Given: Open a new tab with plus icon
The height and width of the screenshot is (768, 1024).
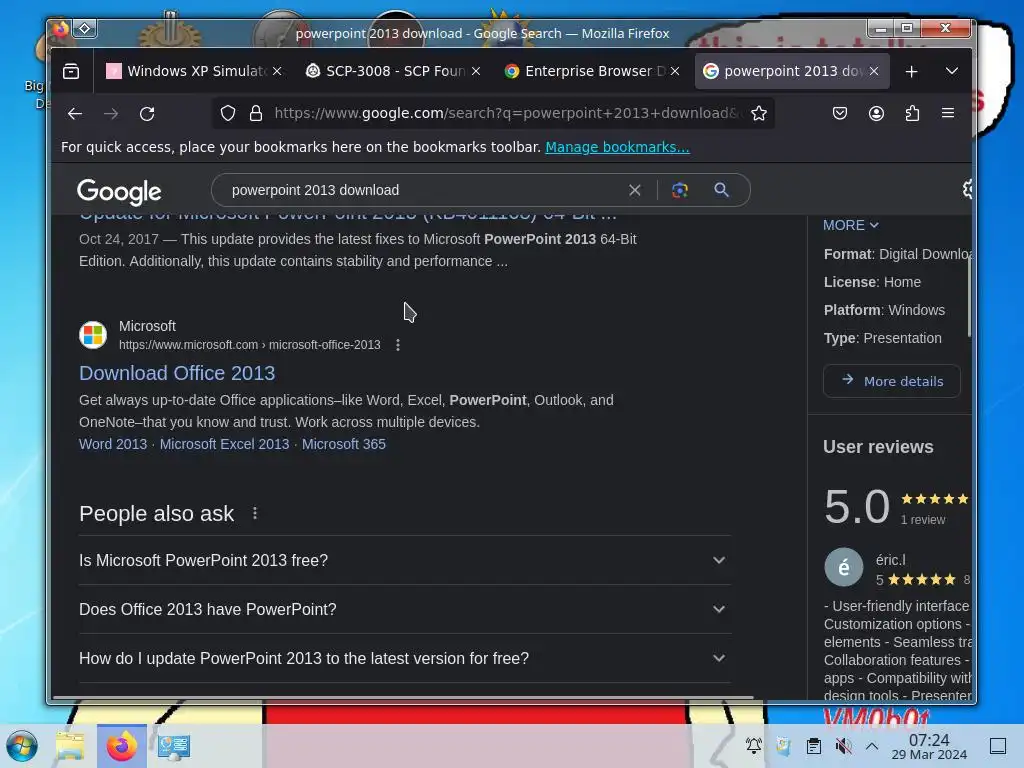Looking at the screenshot, I should (x=912, y=71).
